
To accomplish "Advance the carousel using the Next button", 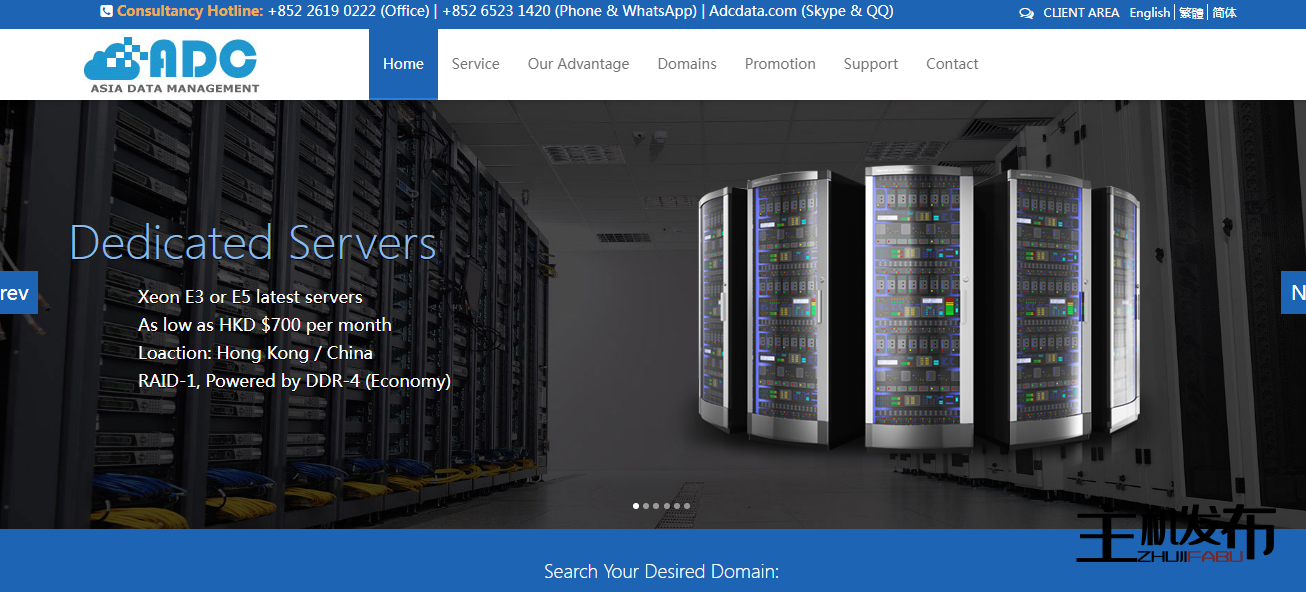I will pyautogui.click(x=1294, y=293).
